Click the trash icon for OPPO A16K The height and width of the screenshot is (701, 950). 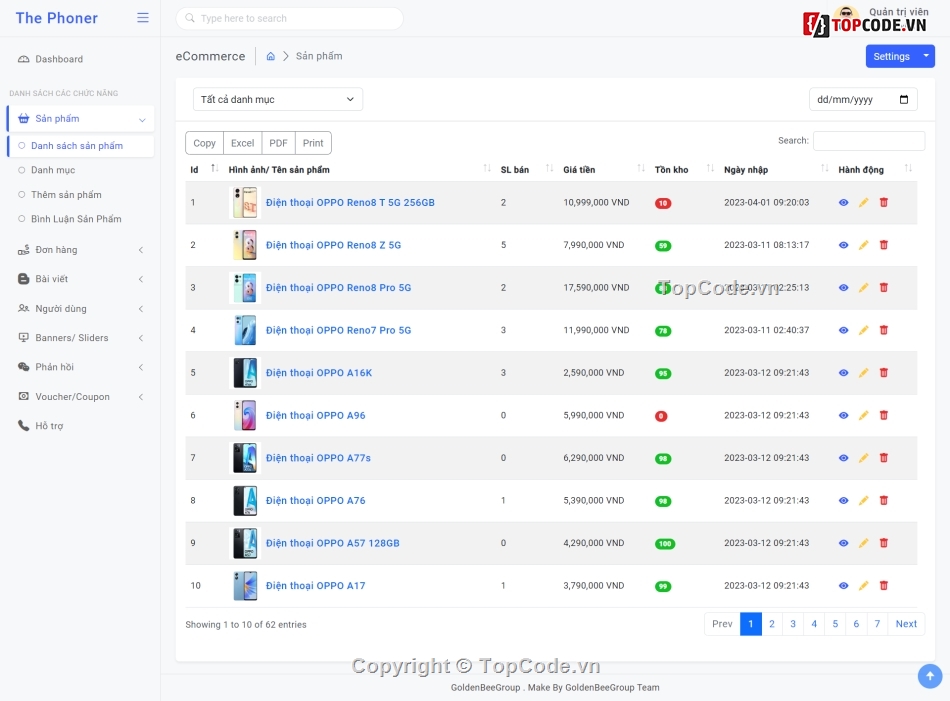883,373
